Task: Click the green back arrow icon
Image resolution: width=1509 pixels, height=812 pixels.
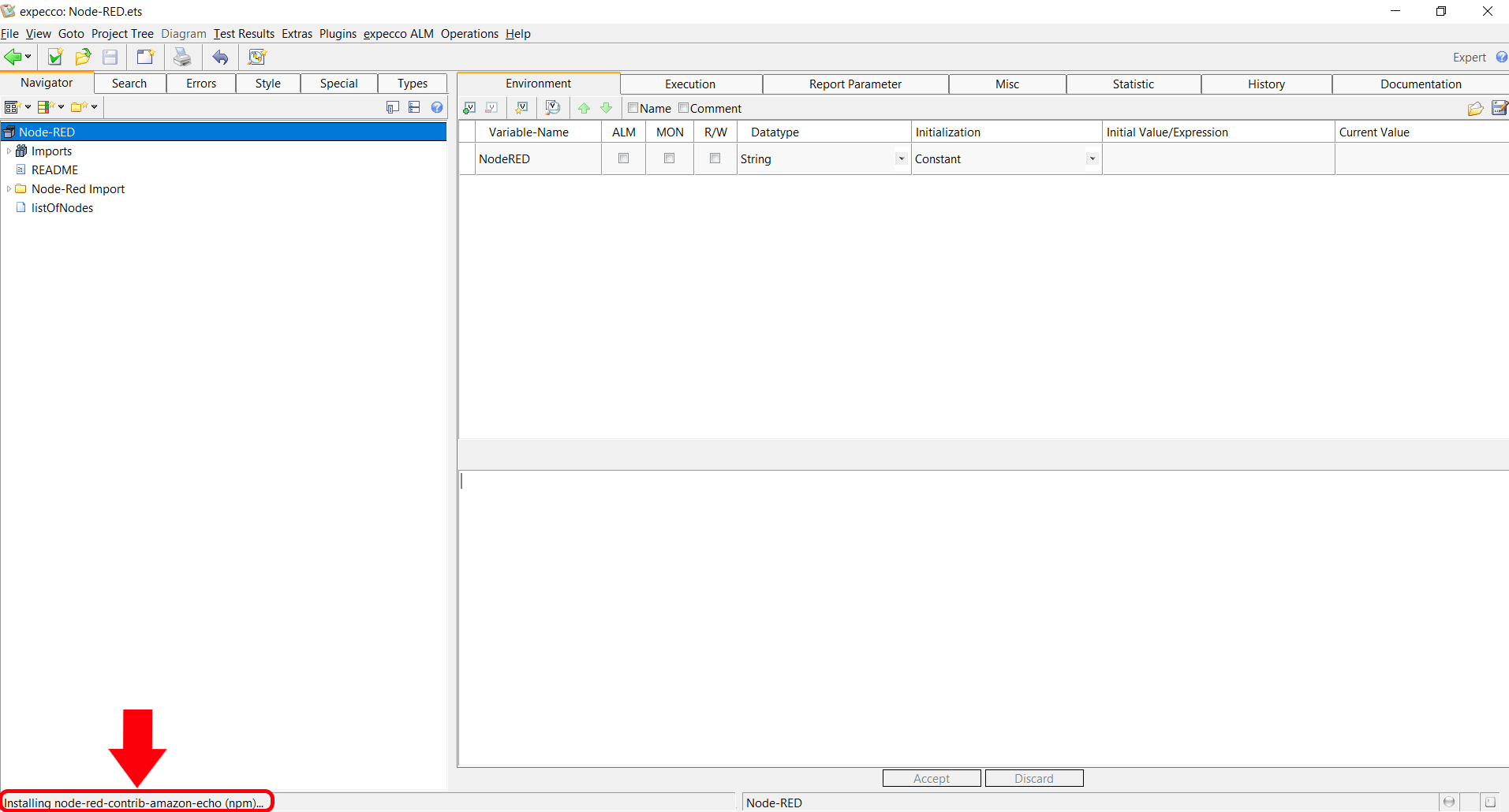Action: tap(13, 57)
